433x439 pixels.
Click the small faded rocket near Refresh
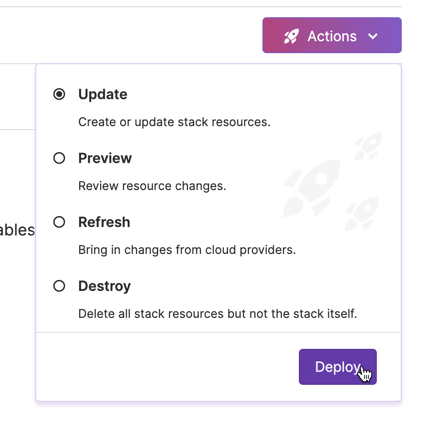coord(362,214)
